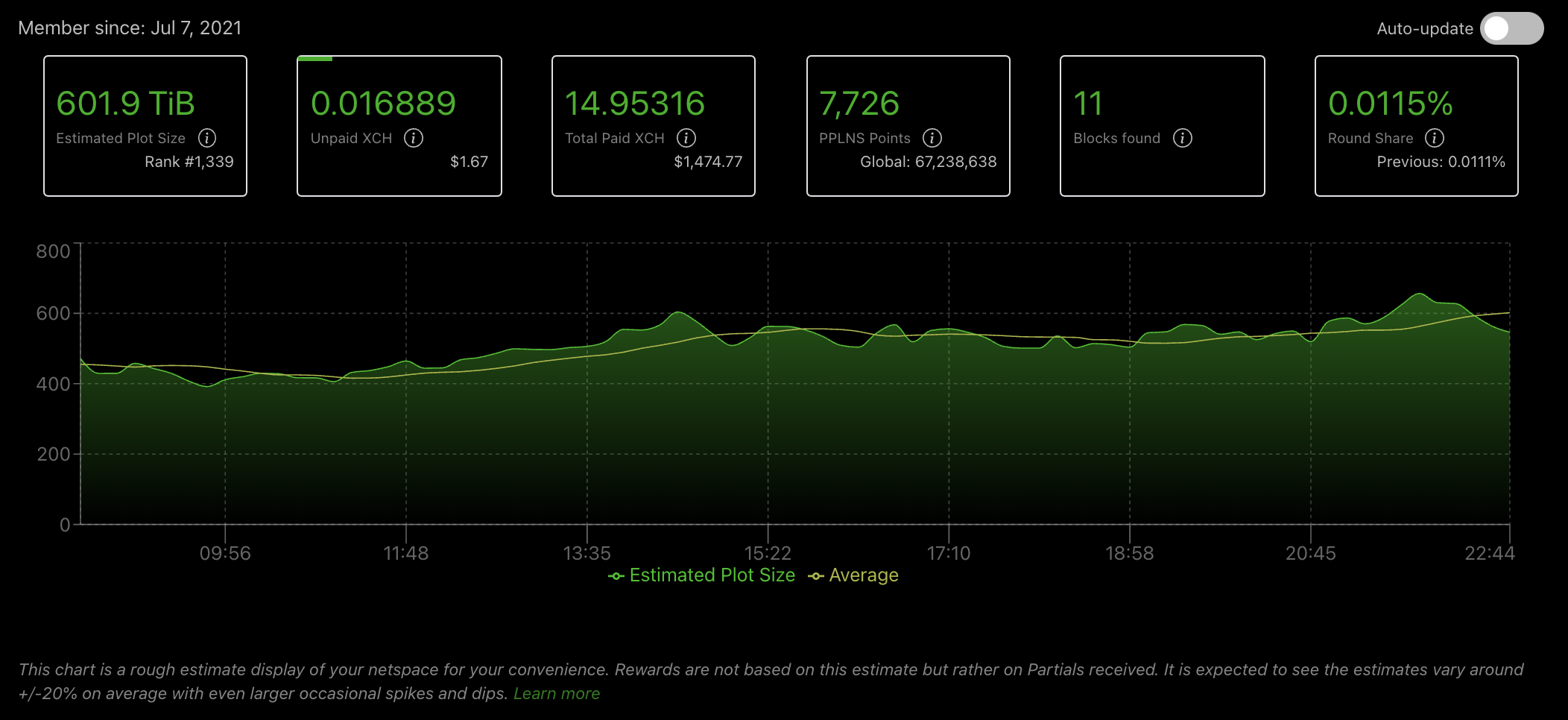Click the 14.95316 total paid value
Screen dimensions: 1568x720
coord(634,104)
